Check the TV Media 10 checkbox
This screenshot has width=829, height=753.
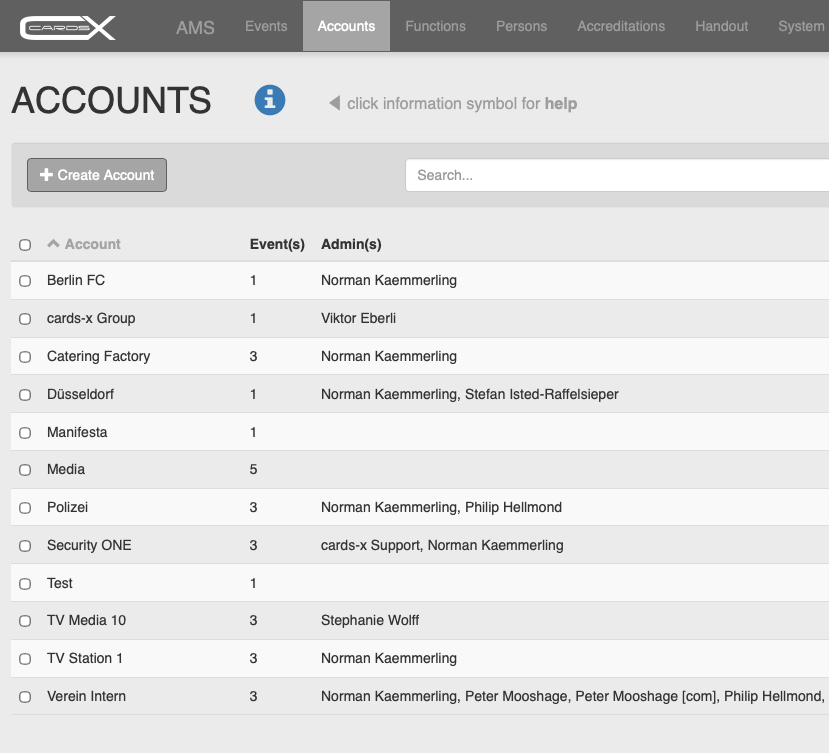tap(25, 621)
